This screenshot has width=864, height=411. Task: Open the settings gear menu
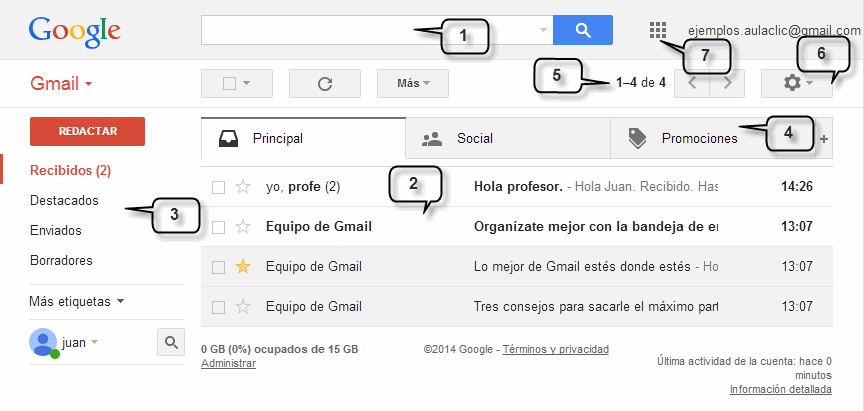click(796, 83)
